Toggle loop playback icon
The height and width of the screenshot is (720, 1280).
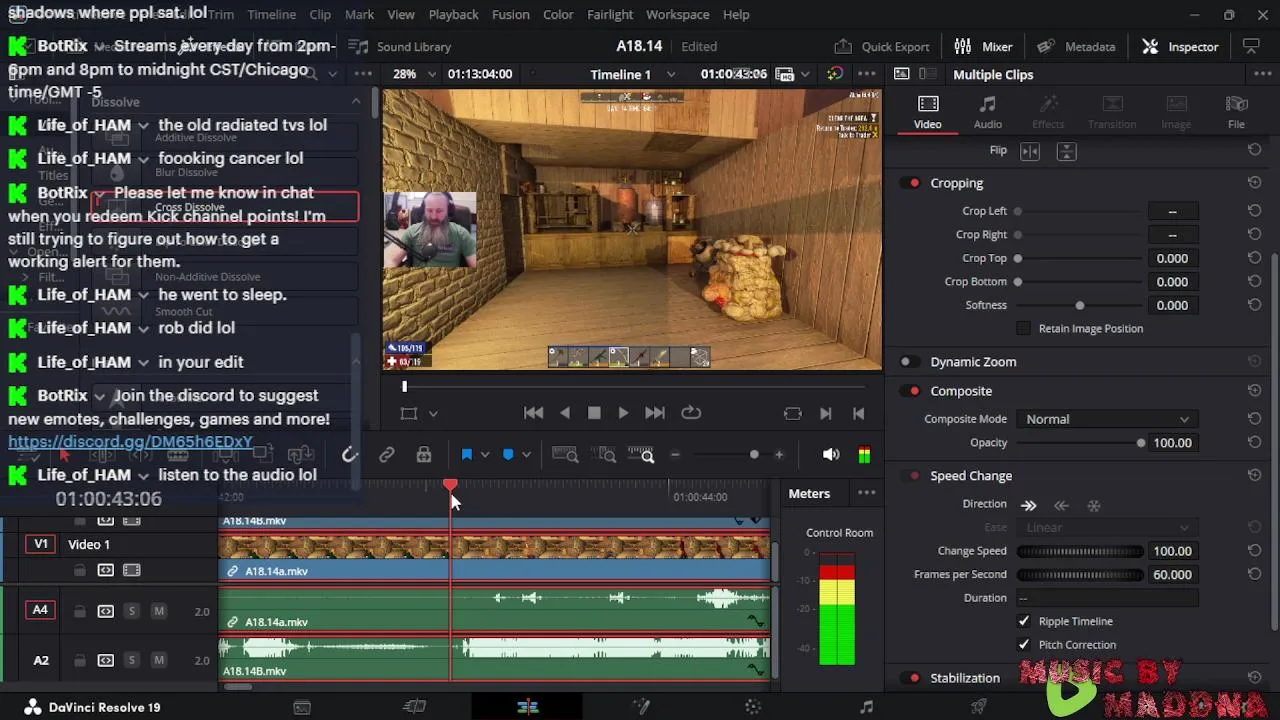(x=691, y=413)
